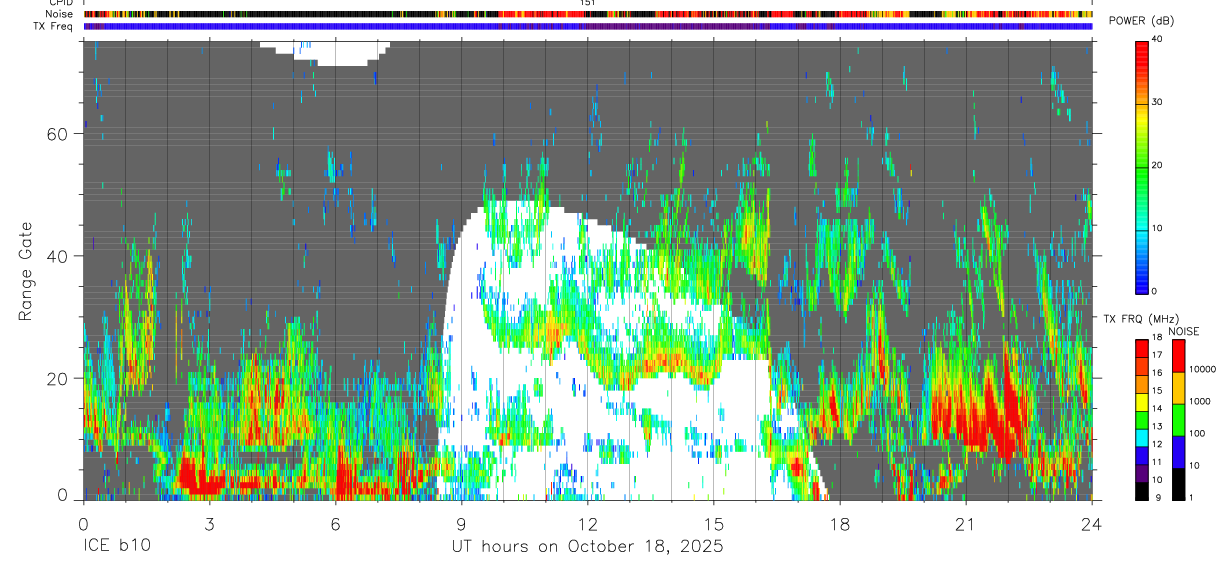Click the '3' tick on the UT hours axis
This screenshot has height=567, width=1228.
pyautogui.click(x=209, y=523)
